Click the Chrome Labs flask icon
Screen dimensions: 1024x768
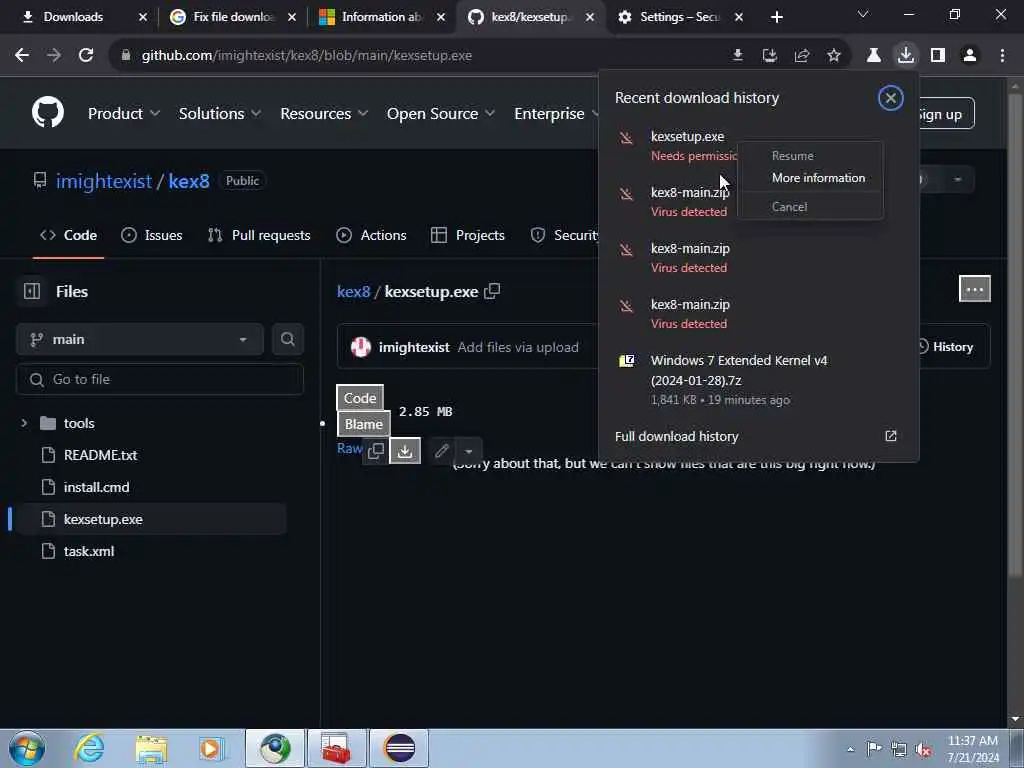pyautogui.click(x=873, y=56)
